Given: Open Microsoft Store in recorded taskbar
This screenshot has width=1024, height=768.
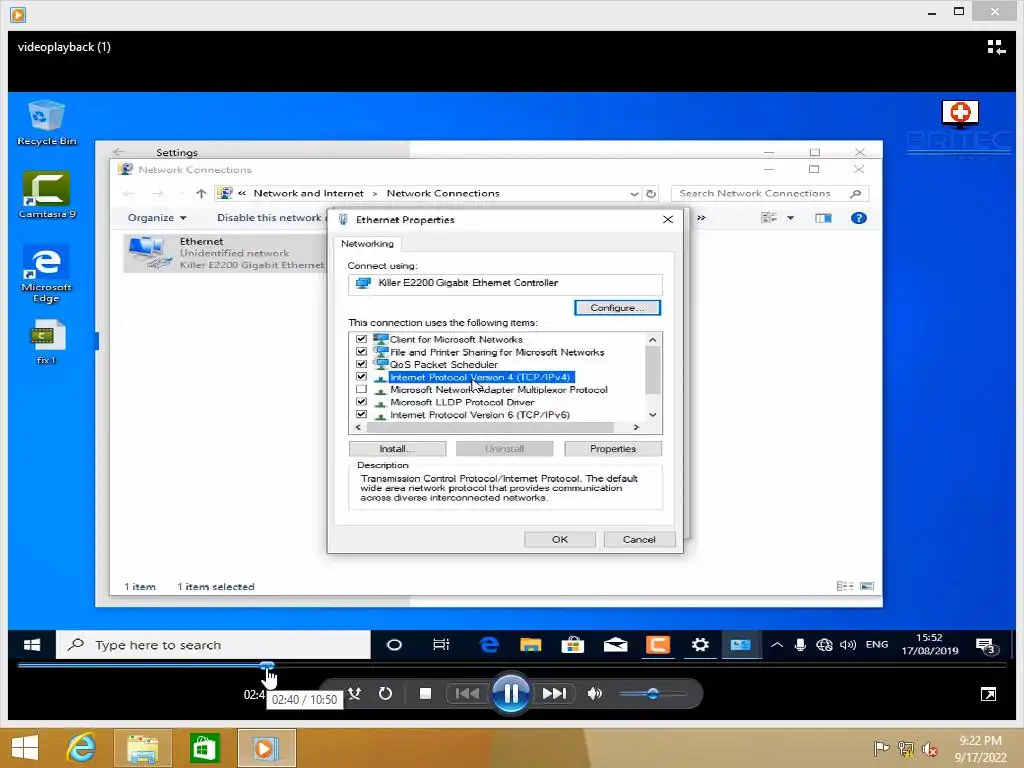Looking at the screenshot, I should pos(573,645).
